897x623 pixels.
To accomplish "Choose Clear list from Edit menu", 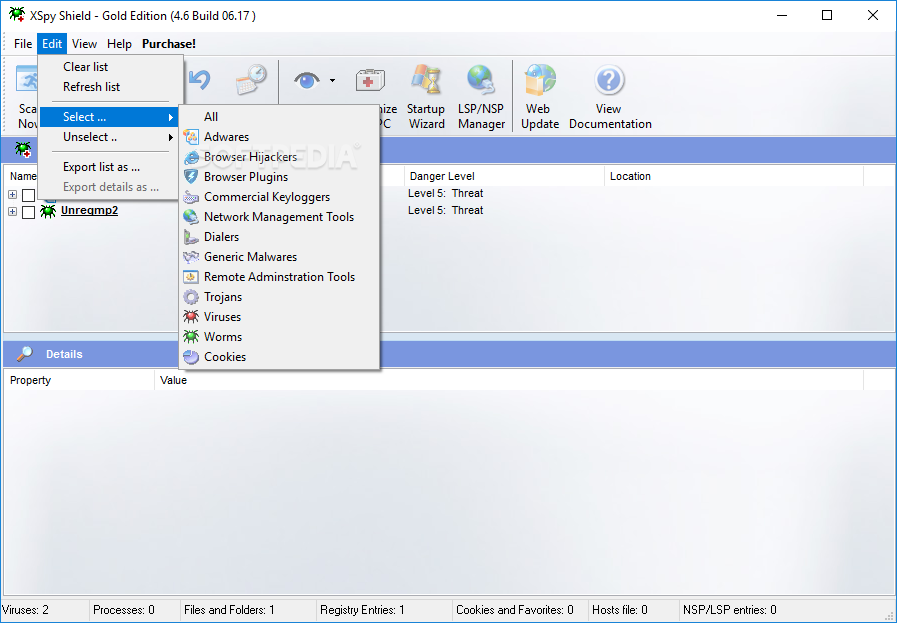I will [x=109, y=67].
